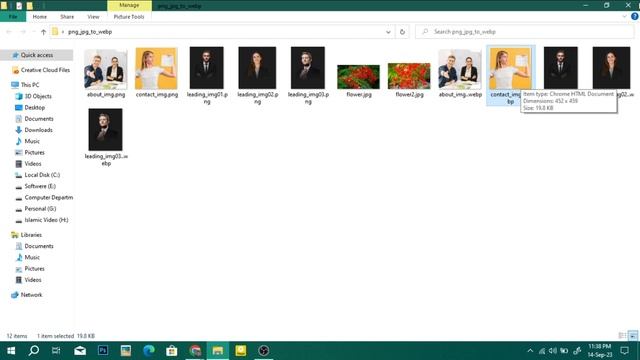
Task: Open Software (E:) drive
Action: click(40, 186)
